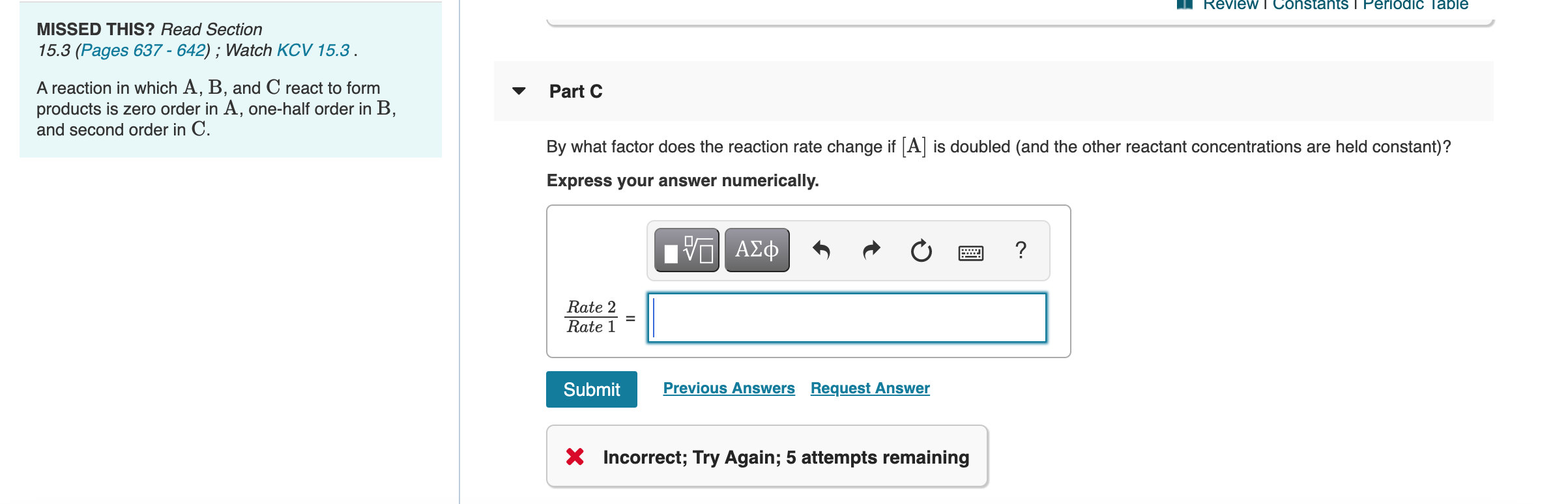Click the help question mark icon
Screen dimensions: 1568x504
(1019, 249)
